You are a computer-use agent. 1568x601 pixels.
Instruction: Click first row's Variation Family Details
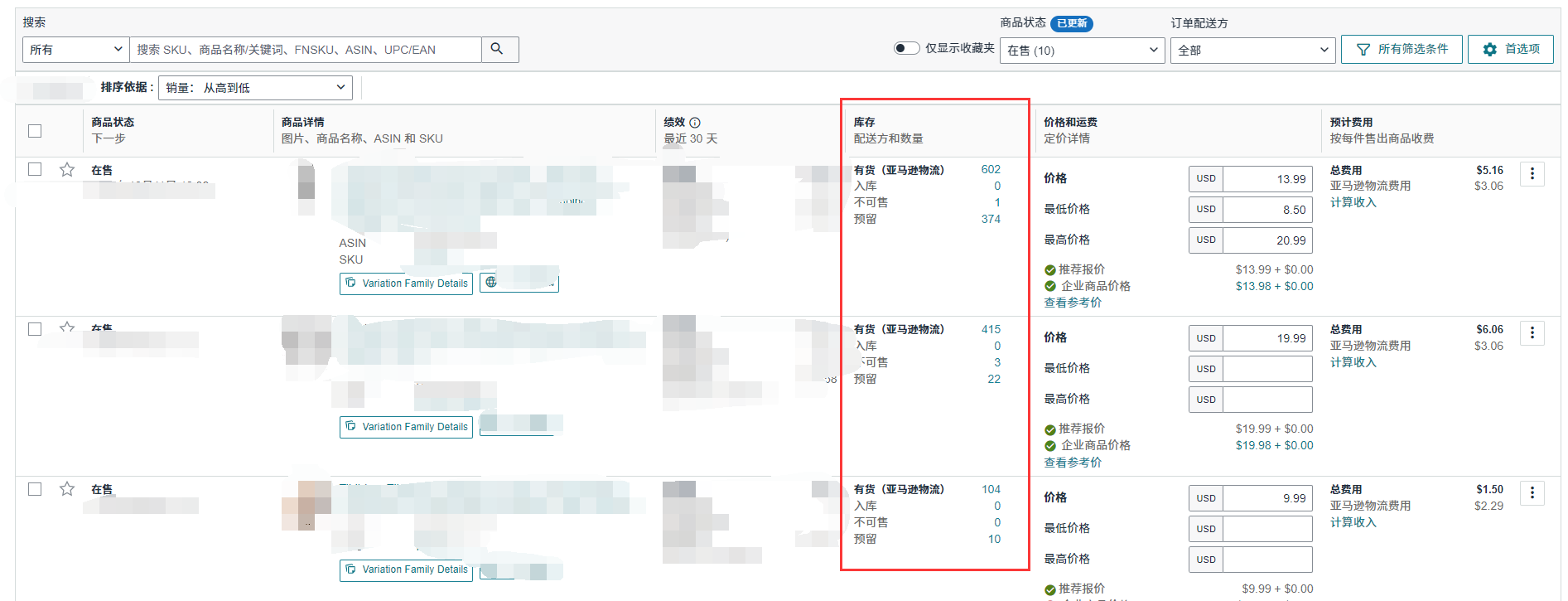pyautogui.click(x=406, y=284)
